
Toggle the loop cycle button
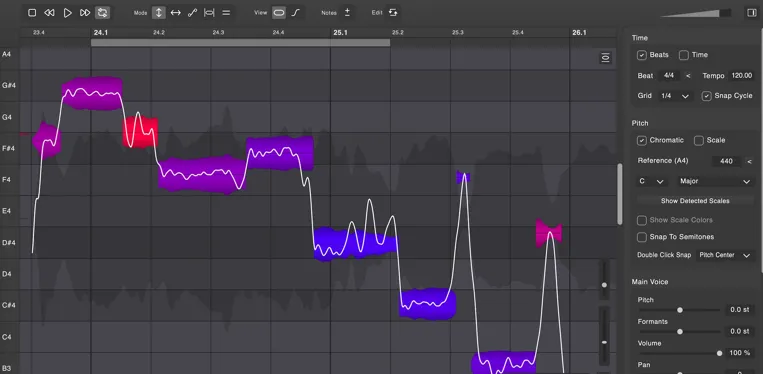click(102, 13)
